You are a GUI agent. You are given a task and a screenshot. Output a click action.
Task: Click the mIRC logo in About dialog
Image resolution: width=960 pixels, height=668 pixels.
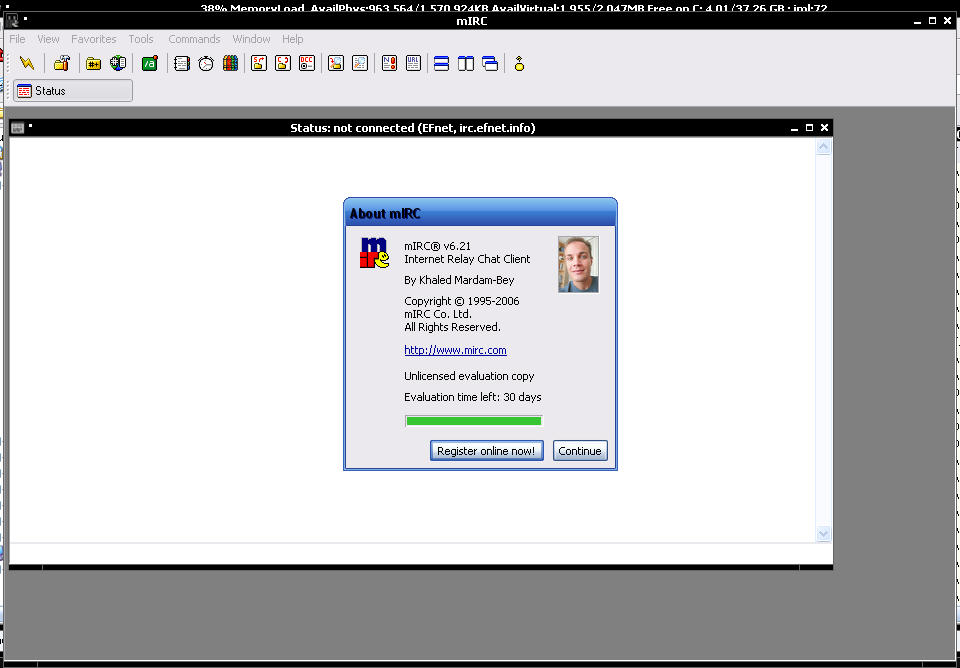(374, 253)
